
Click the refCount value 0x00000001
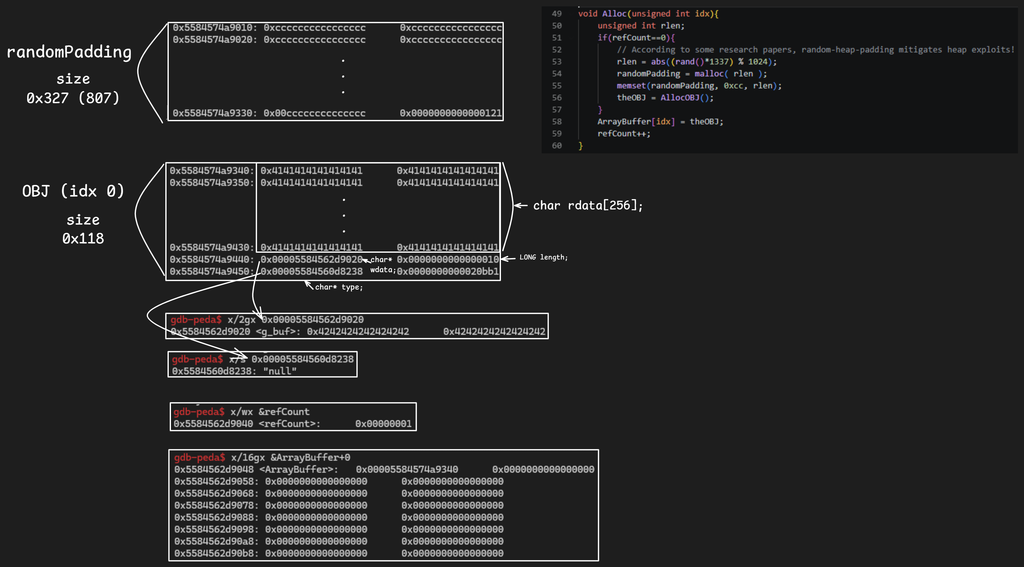[x=383, y=424]
